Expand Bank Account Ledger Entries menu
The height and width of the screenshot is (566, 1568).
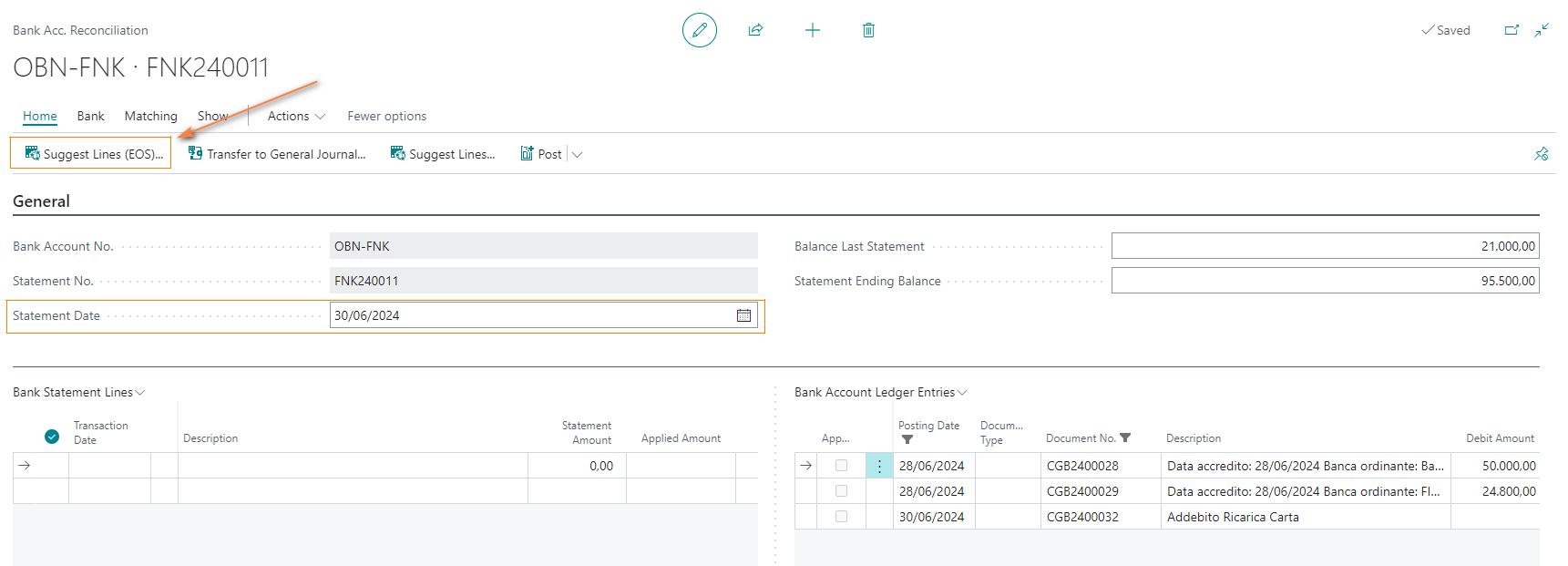pyautogui.click(x=880, y=392)
